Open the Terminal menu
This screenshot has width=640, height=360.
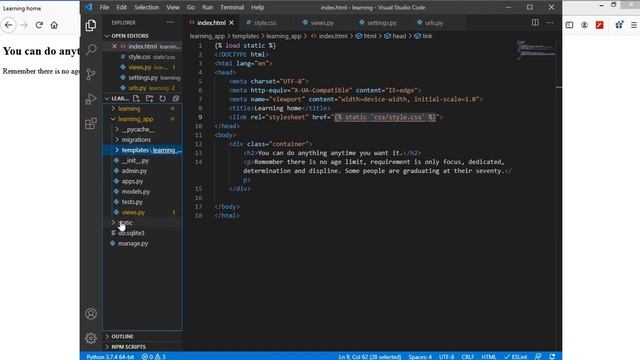(232, 7)
